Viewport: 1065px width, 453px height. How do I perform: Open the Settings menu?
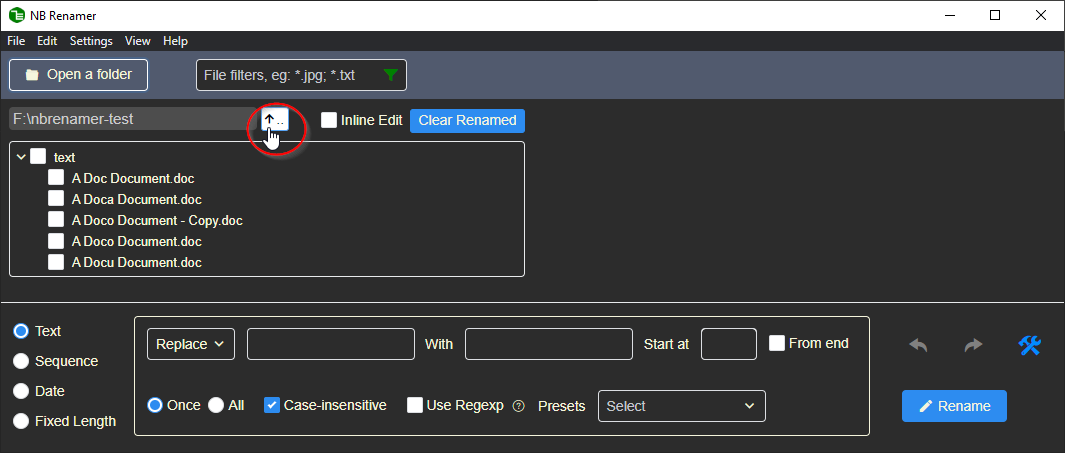91,41
